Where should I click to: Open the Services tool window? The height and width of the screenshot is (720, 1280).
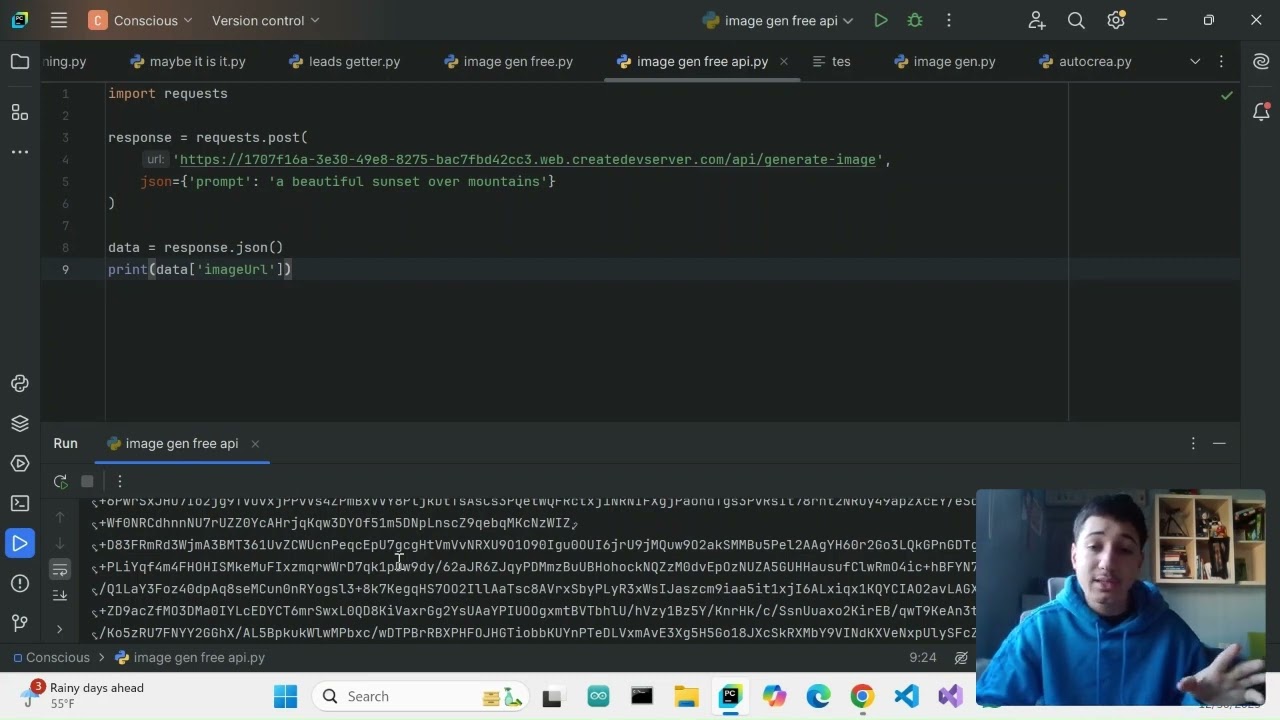[x=20, y=464]
